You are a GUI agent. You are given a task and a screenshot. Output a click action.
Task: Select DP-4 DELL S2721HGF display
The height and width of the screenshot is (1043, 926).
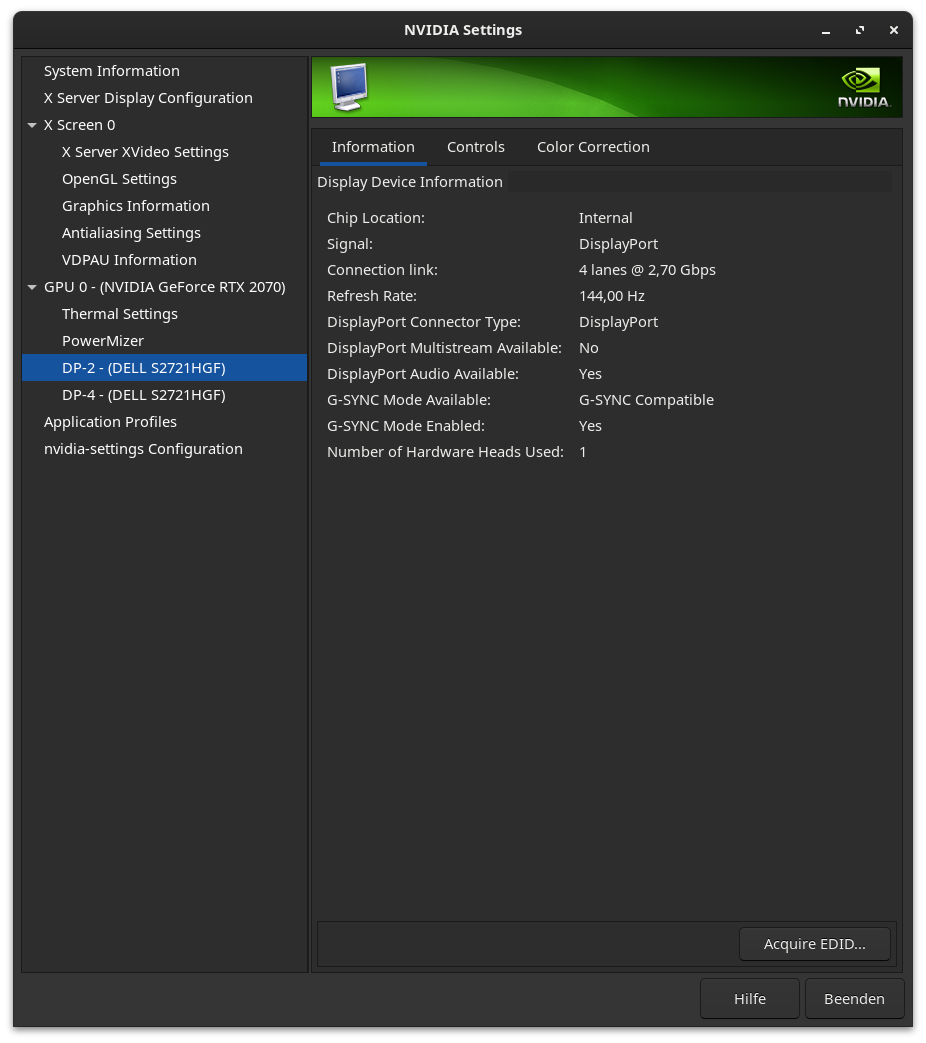point(144,395)
